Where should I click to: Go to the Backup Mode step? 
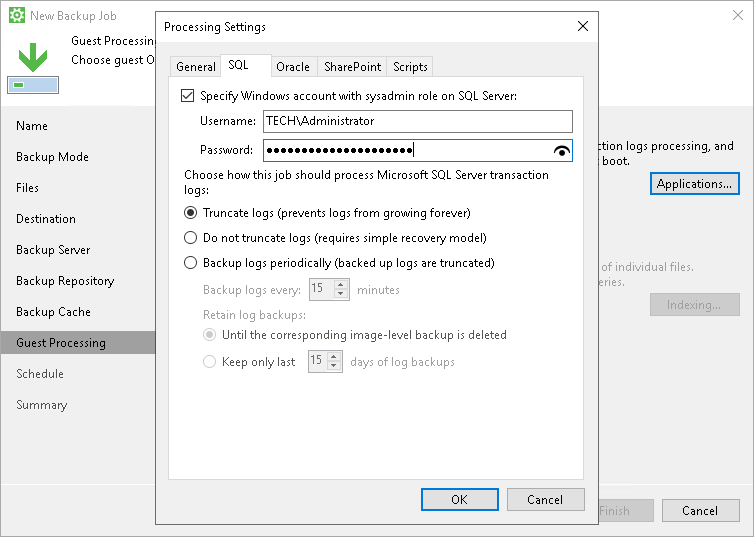tap(52, 157)
